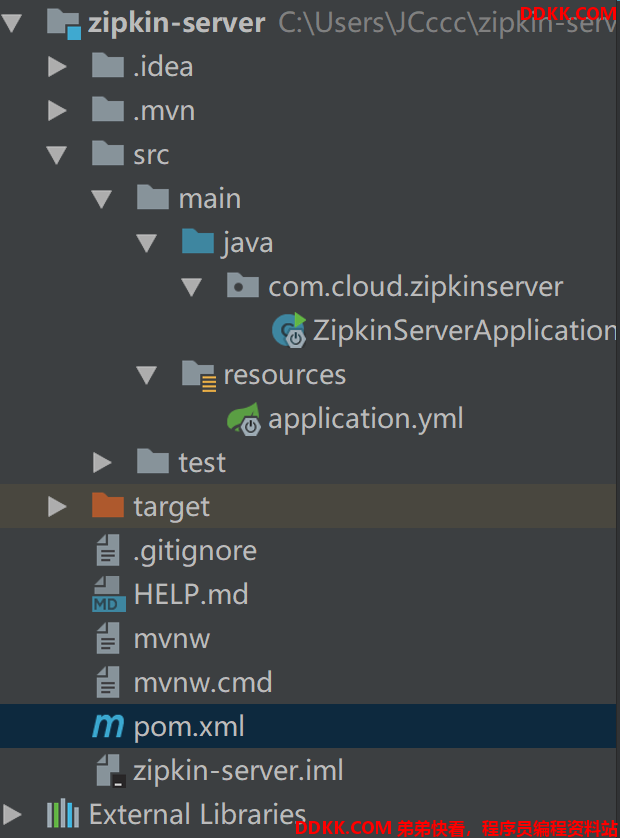Click the HELP.md markdown file icon
The width and height of the screenshot is (620, 838).
[x=109, y=594]
